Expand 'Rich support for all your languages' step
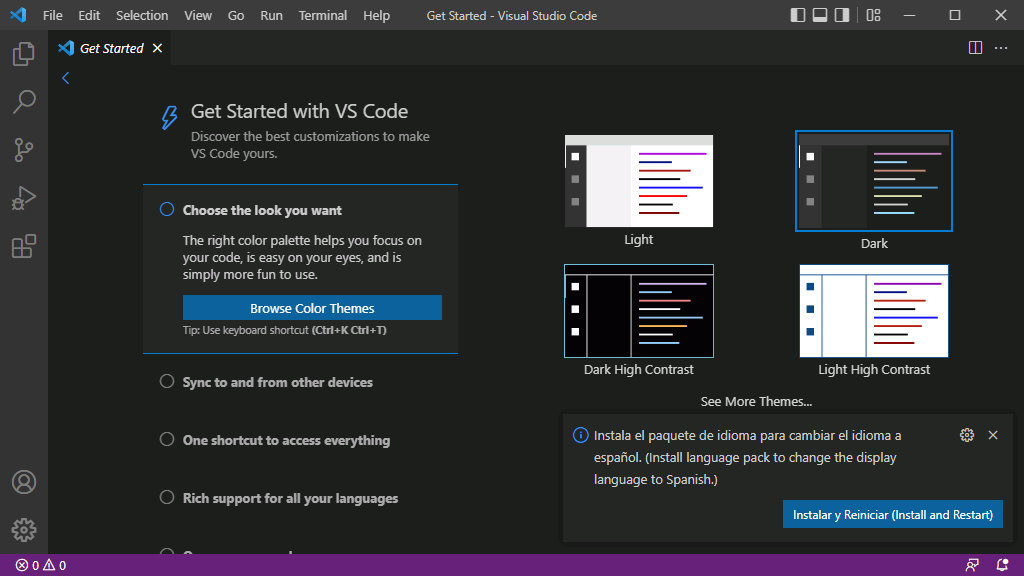The image size is (1024, 576). (290, 499)
